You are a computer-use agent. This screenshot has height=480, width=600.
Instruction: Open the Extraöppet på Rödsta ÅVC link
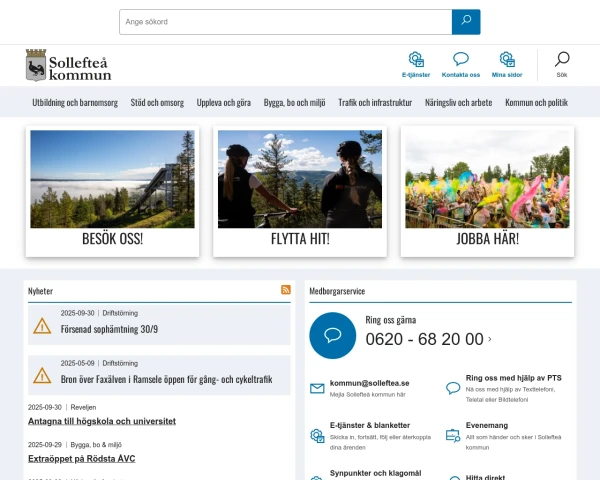[81, 458]
